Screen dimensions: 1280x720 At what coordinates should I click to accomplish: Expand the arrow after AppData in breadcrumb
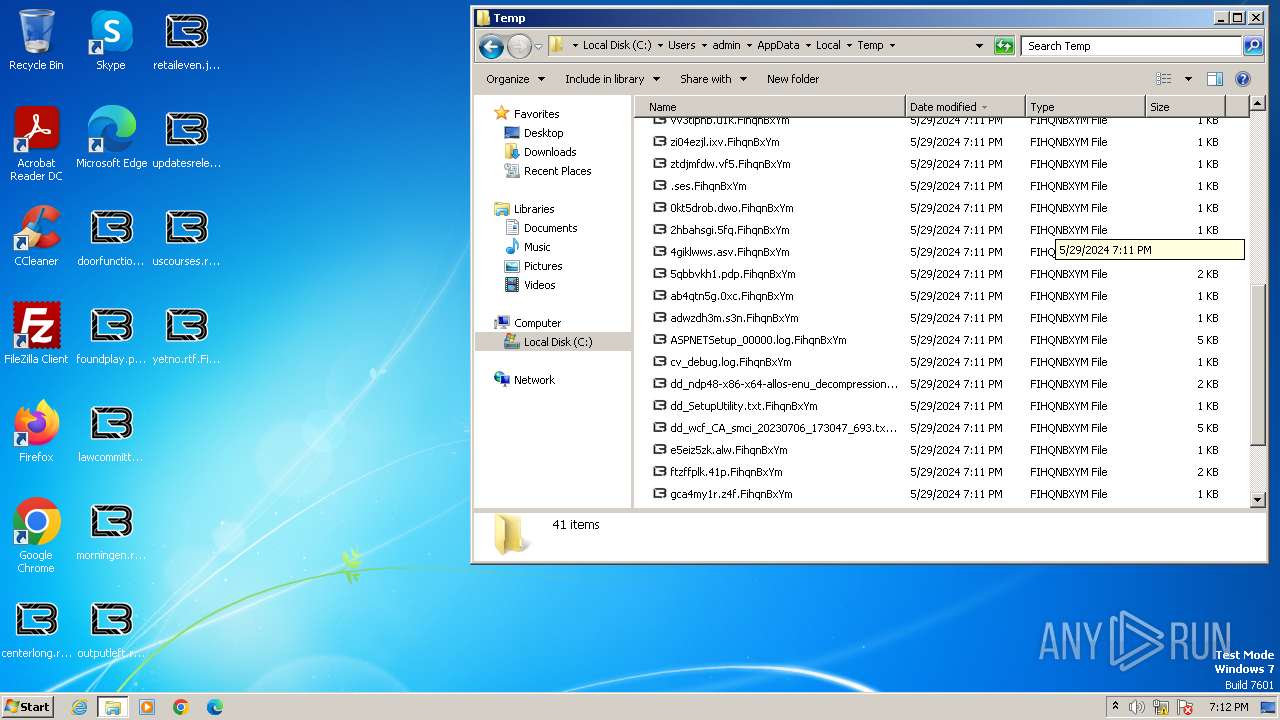coord(808,46)
